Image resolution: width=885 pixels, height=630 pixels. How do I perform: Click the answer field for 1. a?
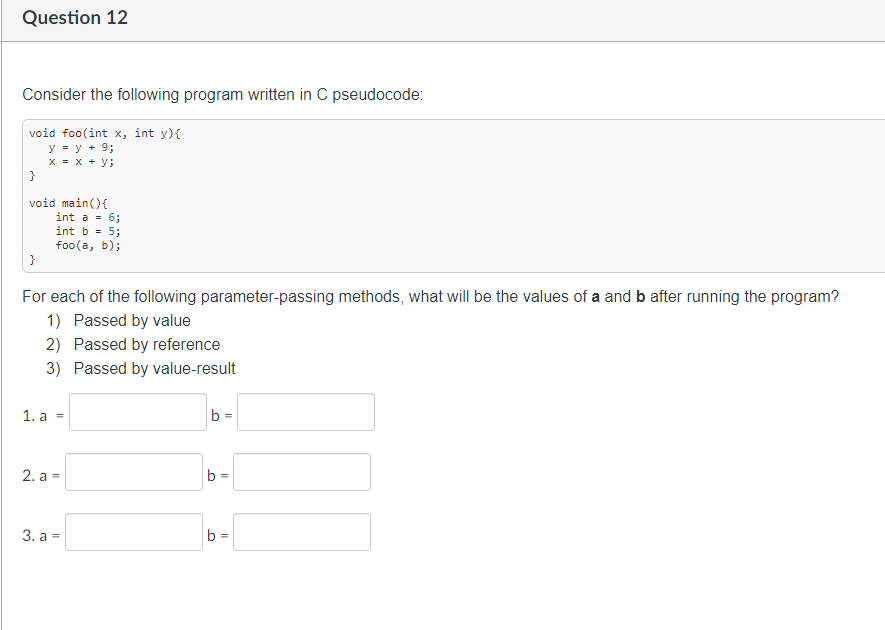click(x=137, y=412)
